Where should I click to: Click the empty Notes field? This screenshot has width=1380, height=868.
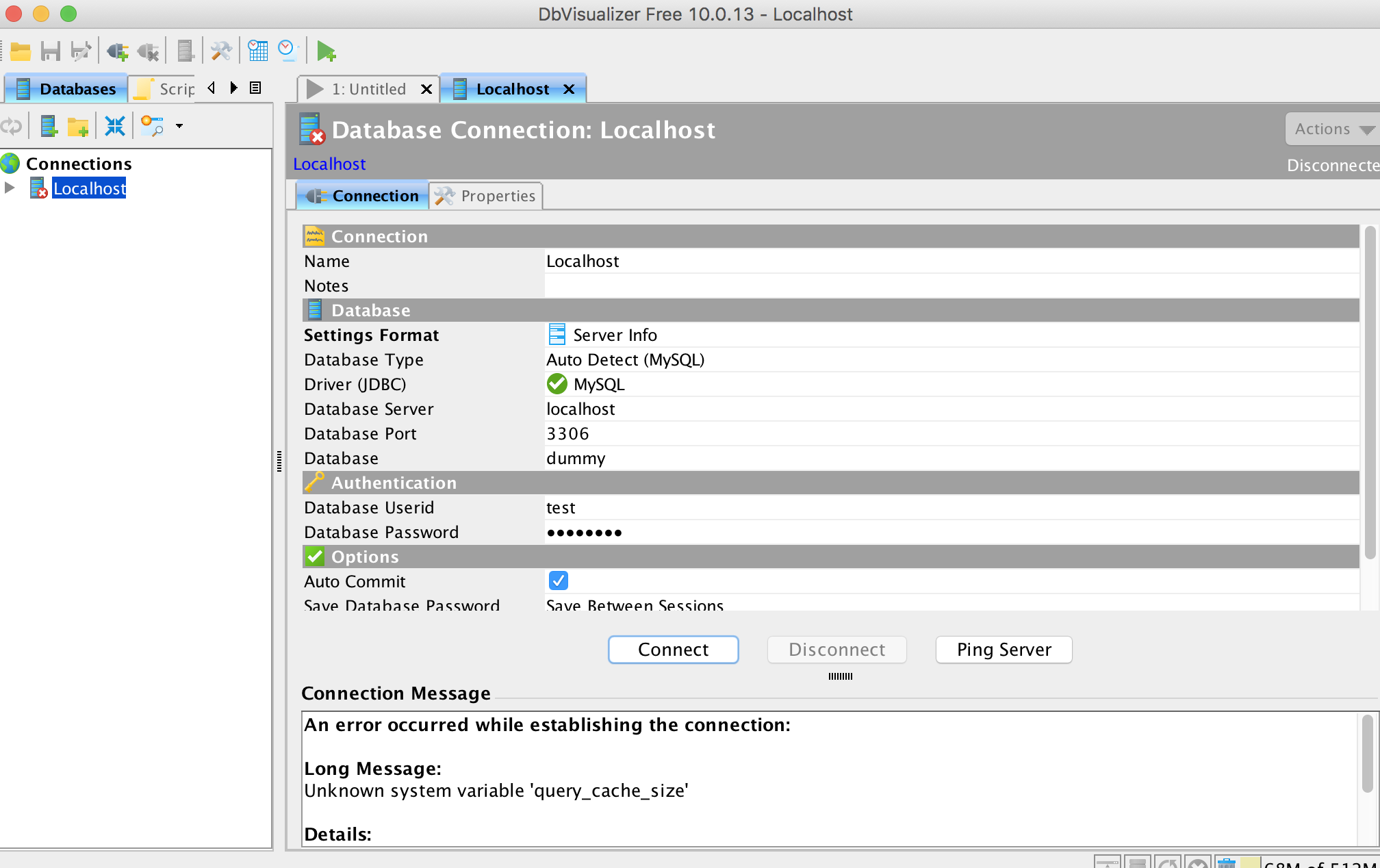[951, 285]
